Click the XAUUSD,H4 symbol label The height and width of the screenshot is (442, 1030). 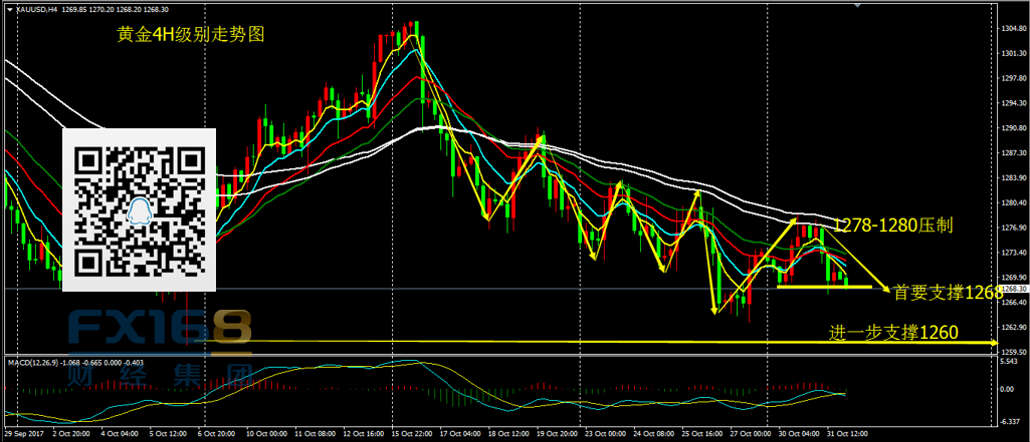pos(38,7)
